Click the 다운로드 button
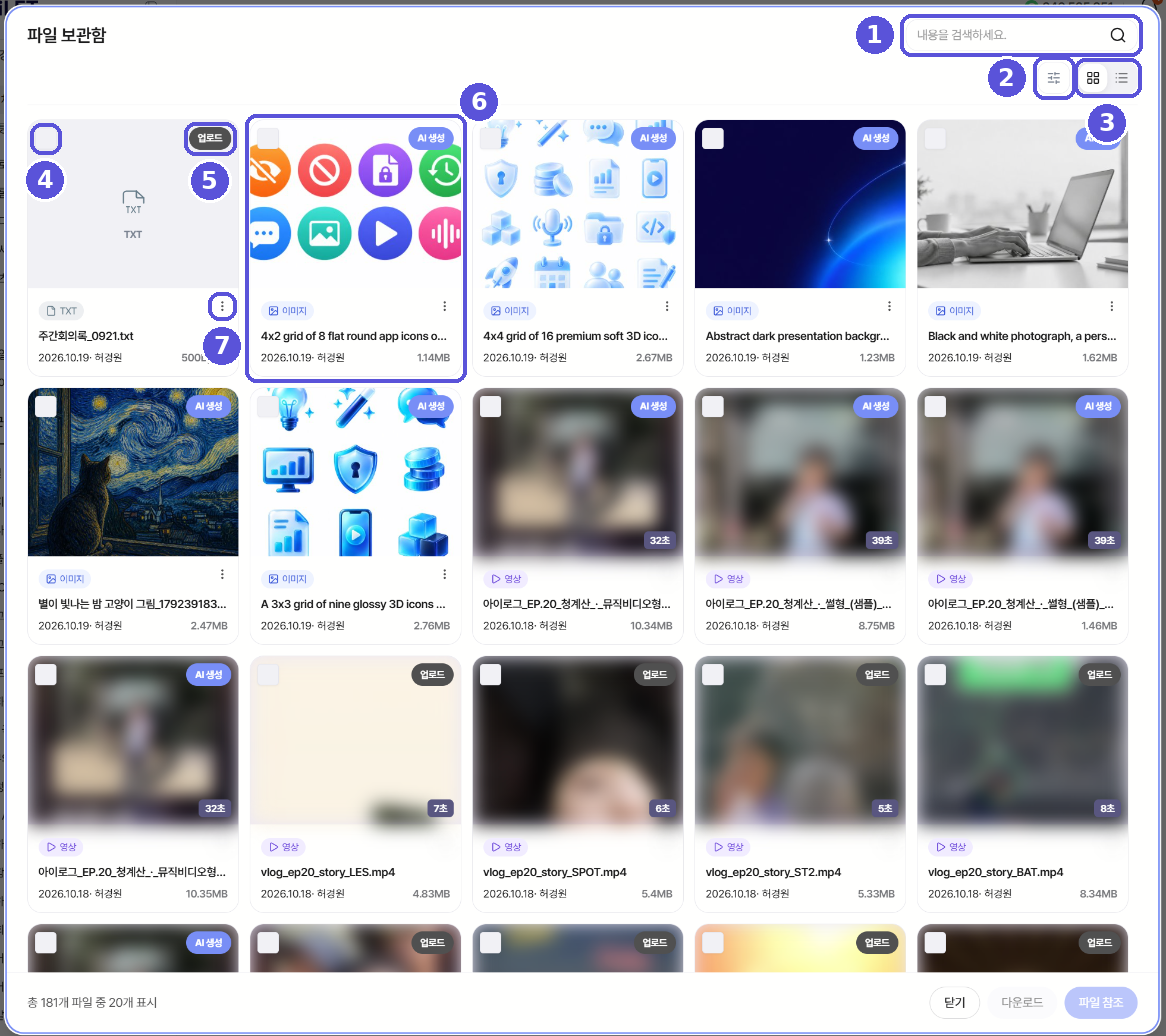 (x=1022, y=1003)
